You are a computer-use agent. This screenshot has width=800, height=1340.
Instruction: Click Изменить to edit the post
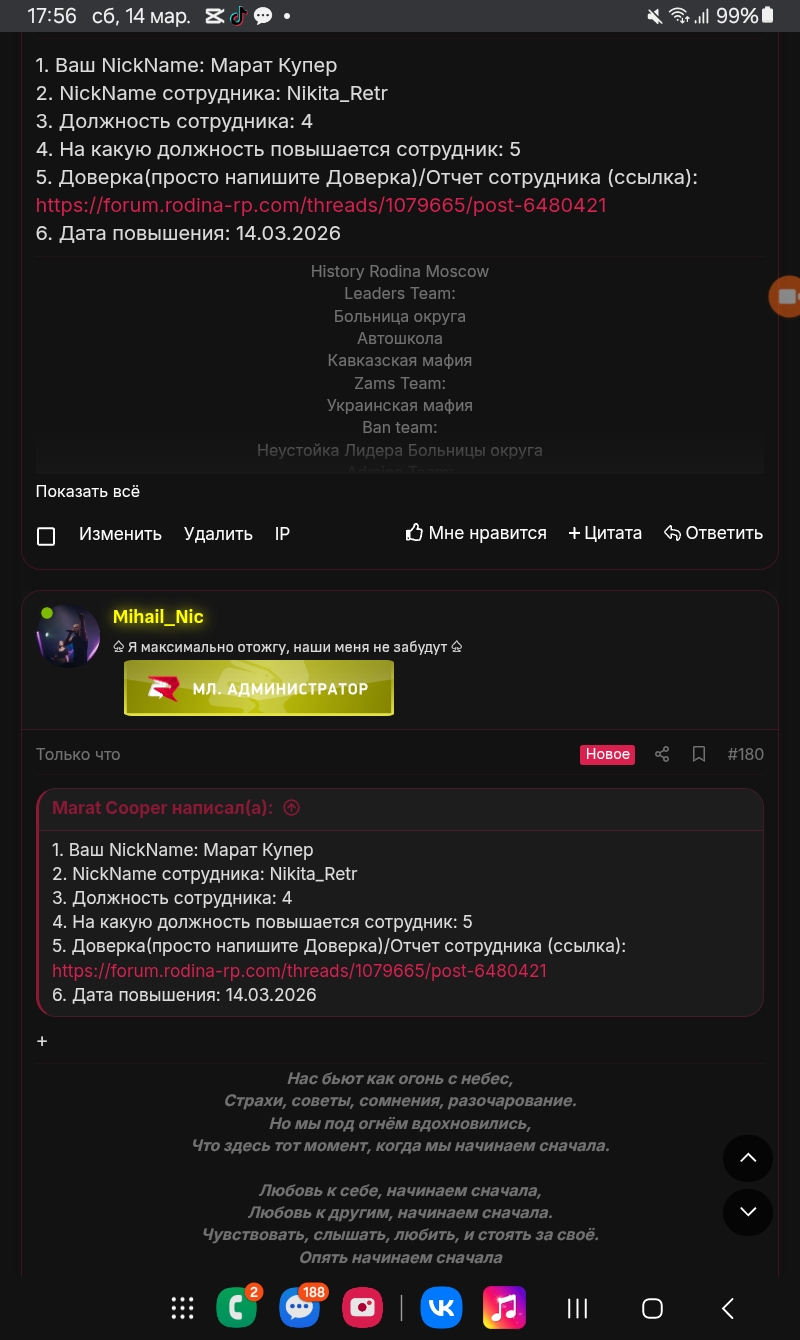[120, 534]
